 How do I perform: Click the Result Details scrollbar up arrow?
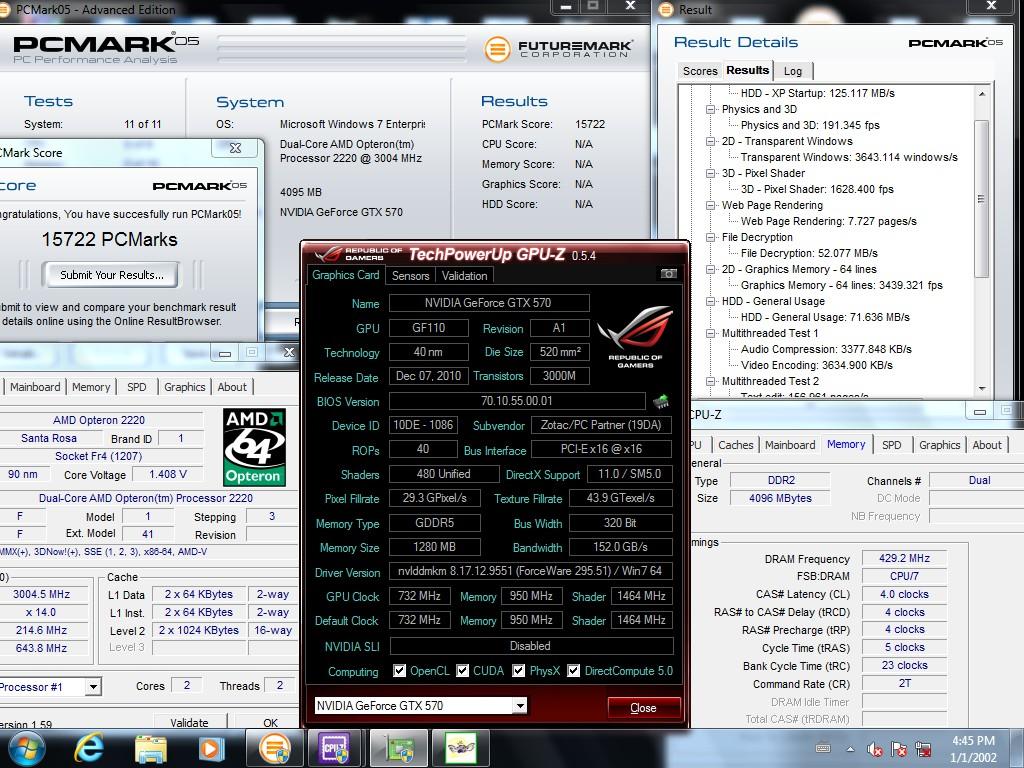(982, 94)
